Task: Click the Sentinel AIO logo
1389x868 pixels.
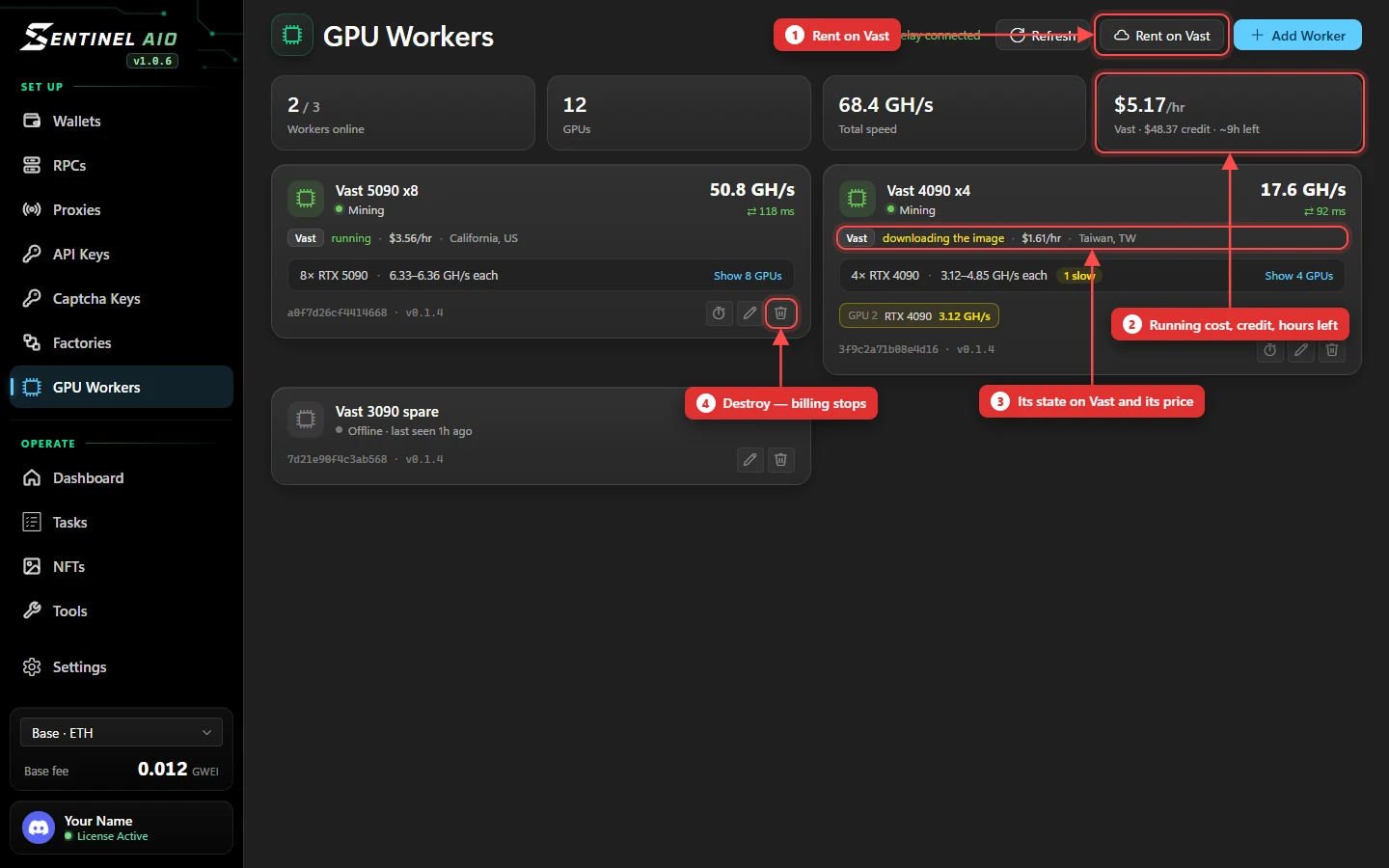Action: click(99, 38)
